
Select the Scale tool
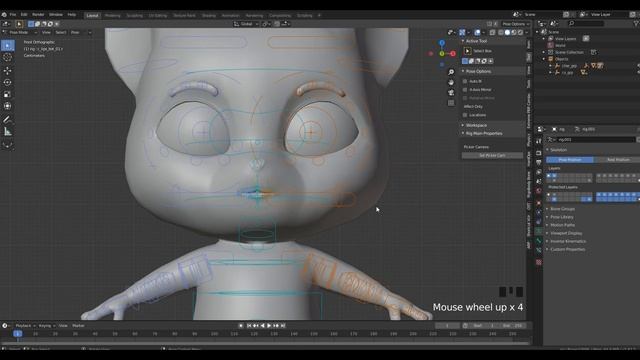(7, 94)
